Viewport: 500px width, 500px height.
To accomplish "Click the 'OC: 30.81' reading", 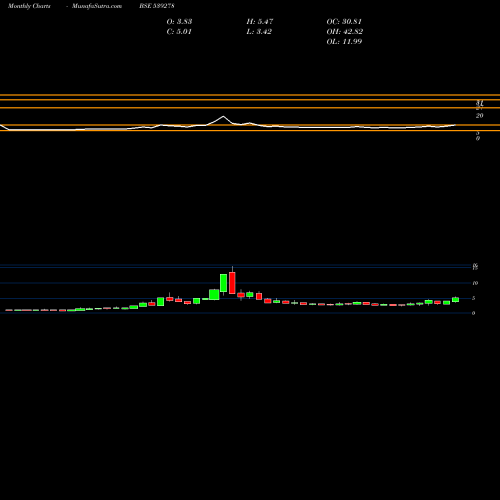I will 344,21.
